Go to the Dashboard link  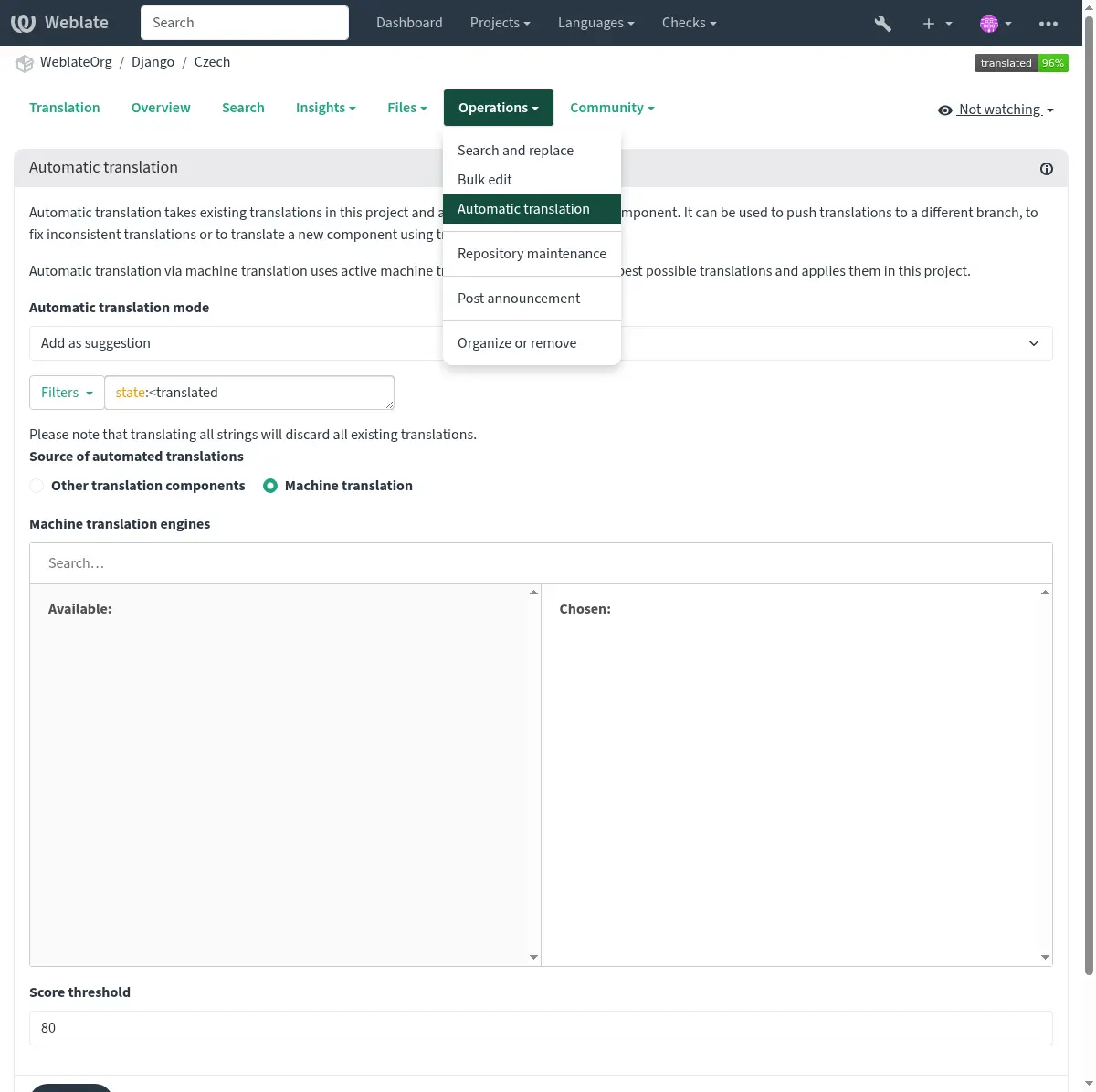tap(409, 23)
